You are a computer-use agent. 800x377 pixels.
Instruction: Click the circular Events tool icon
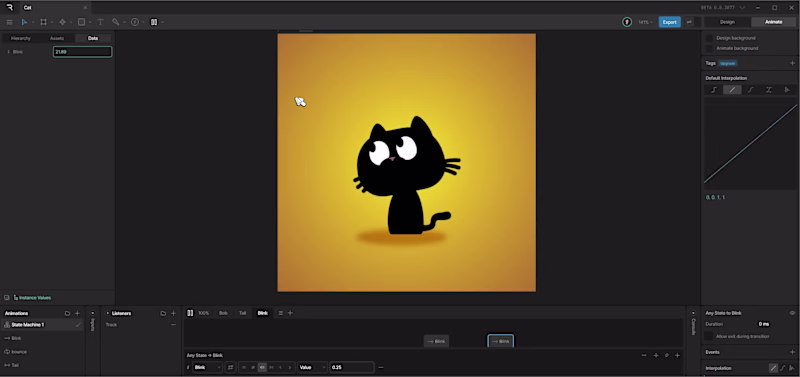tap(135, 22)
